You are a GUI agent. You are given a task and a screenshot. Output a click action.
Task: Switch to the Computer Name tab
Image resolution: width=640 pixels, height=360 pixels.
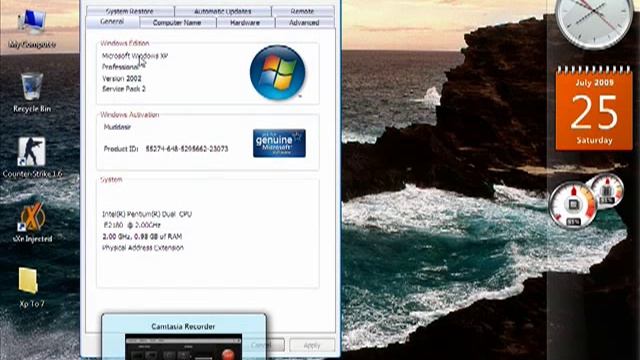click(177, 23)
